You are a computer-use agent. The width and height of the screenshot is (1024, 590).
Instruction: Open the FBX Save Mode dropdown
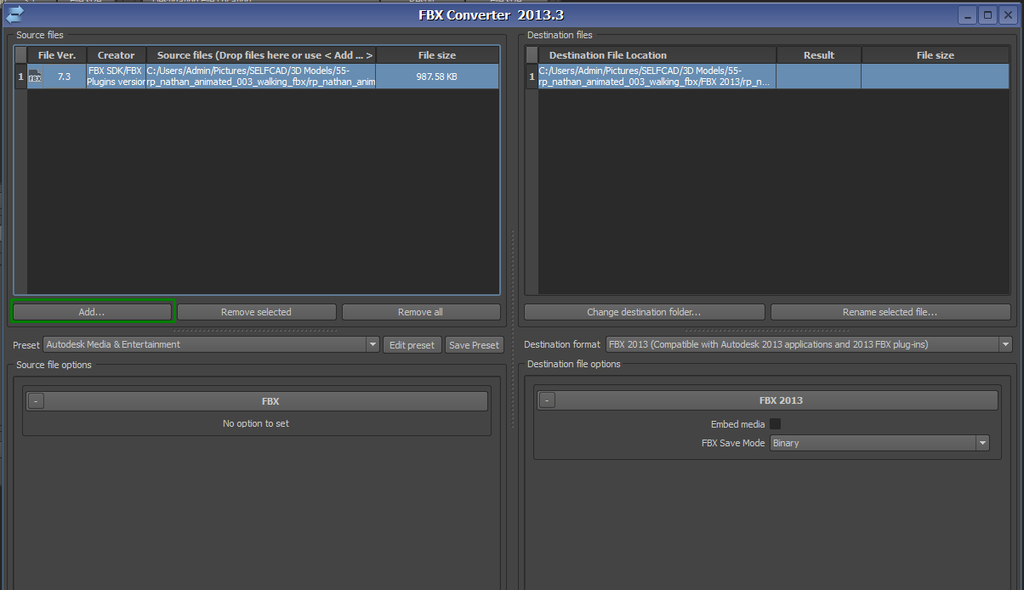984,442
